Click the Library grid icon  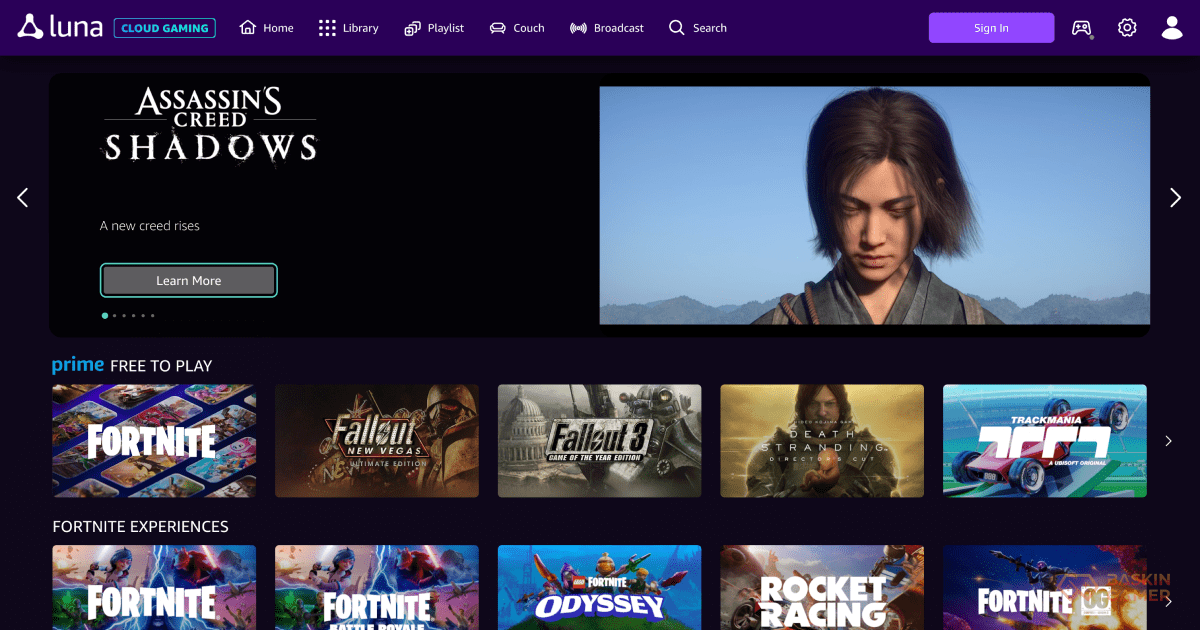(x=327, y=28)
